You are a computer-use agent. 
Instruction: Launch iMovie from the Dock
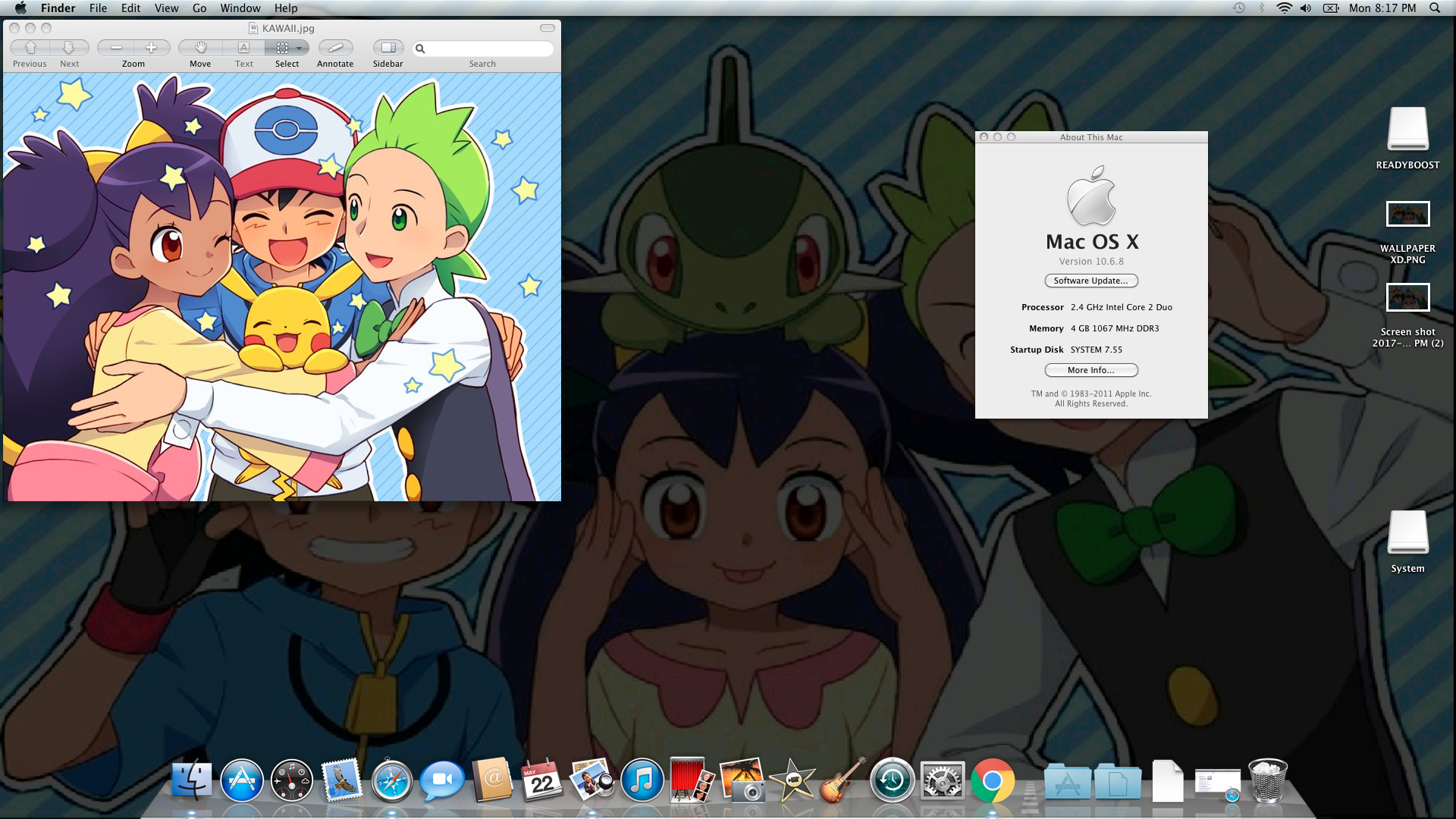pyautogui.click(x=792, y=780)
